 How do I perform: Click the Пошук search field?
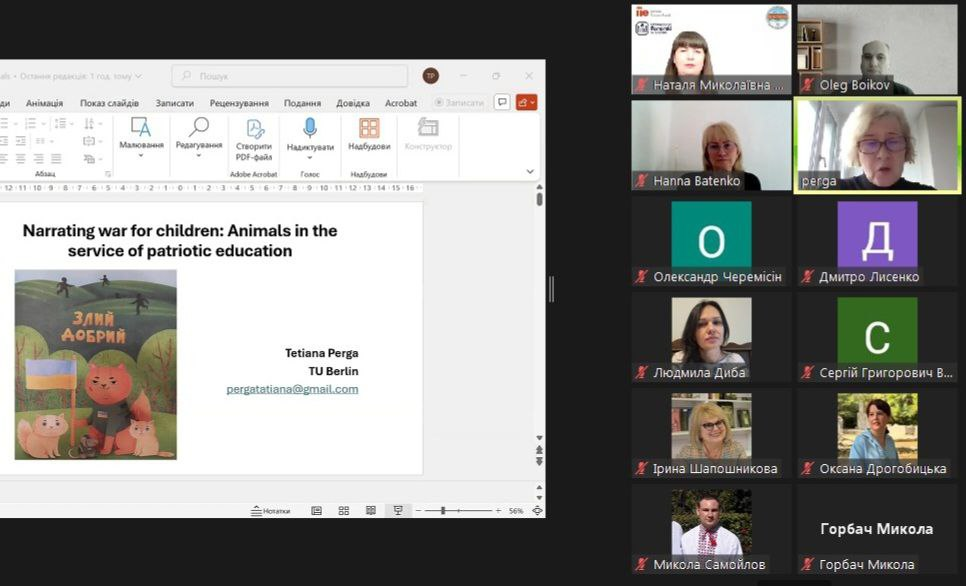pyautogui.click(x=290, y=76)
